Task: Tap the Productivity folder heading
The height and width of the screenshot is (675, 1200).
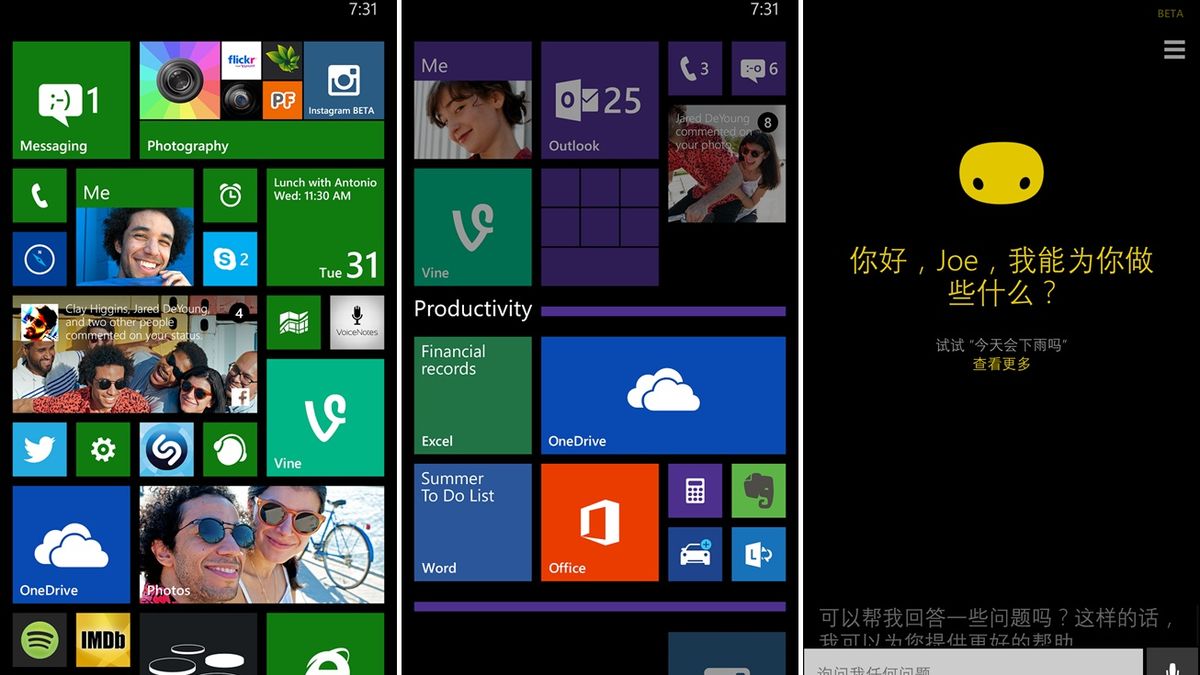Action: pyautogui.click(x=473, y=309)
